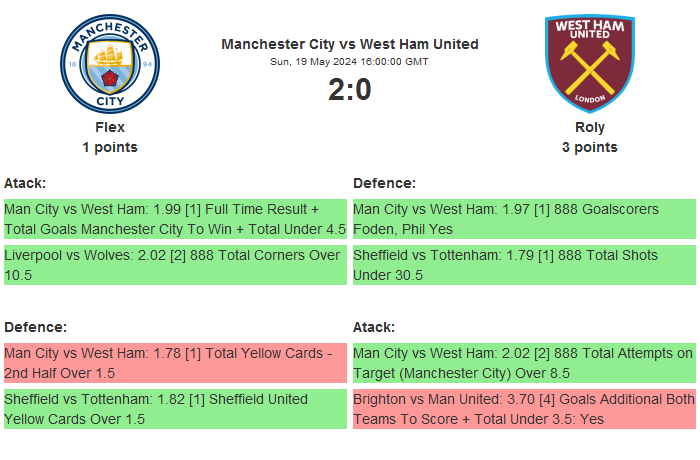
Task: Select the Total Attempts on Target Over 8.5 bet
Action: tap(524, 363)
